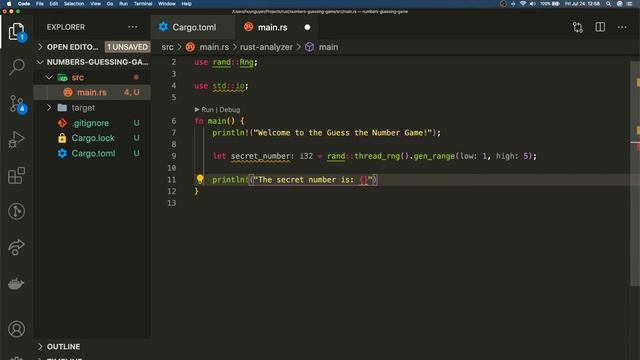Viewport: 640px width, 360px height.
Task: Switch to the Cargo.toml tab
Action: [193, 27]
